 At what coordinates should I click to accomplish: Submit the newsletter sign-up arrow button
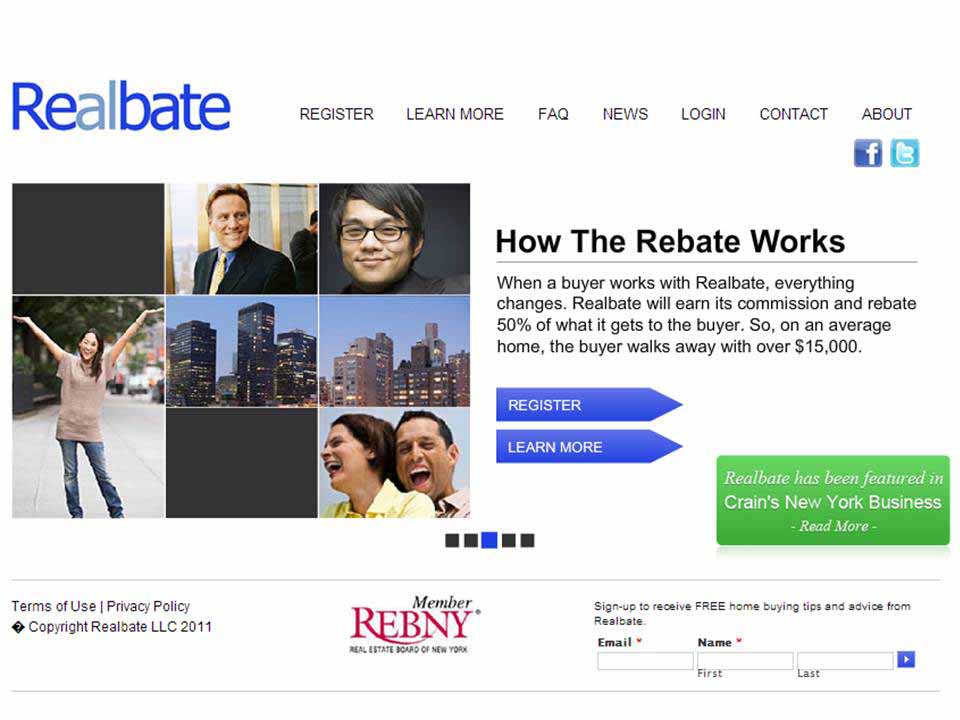coord(906,660)
